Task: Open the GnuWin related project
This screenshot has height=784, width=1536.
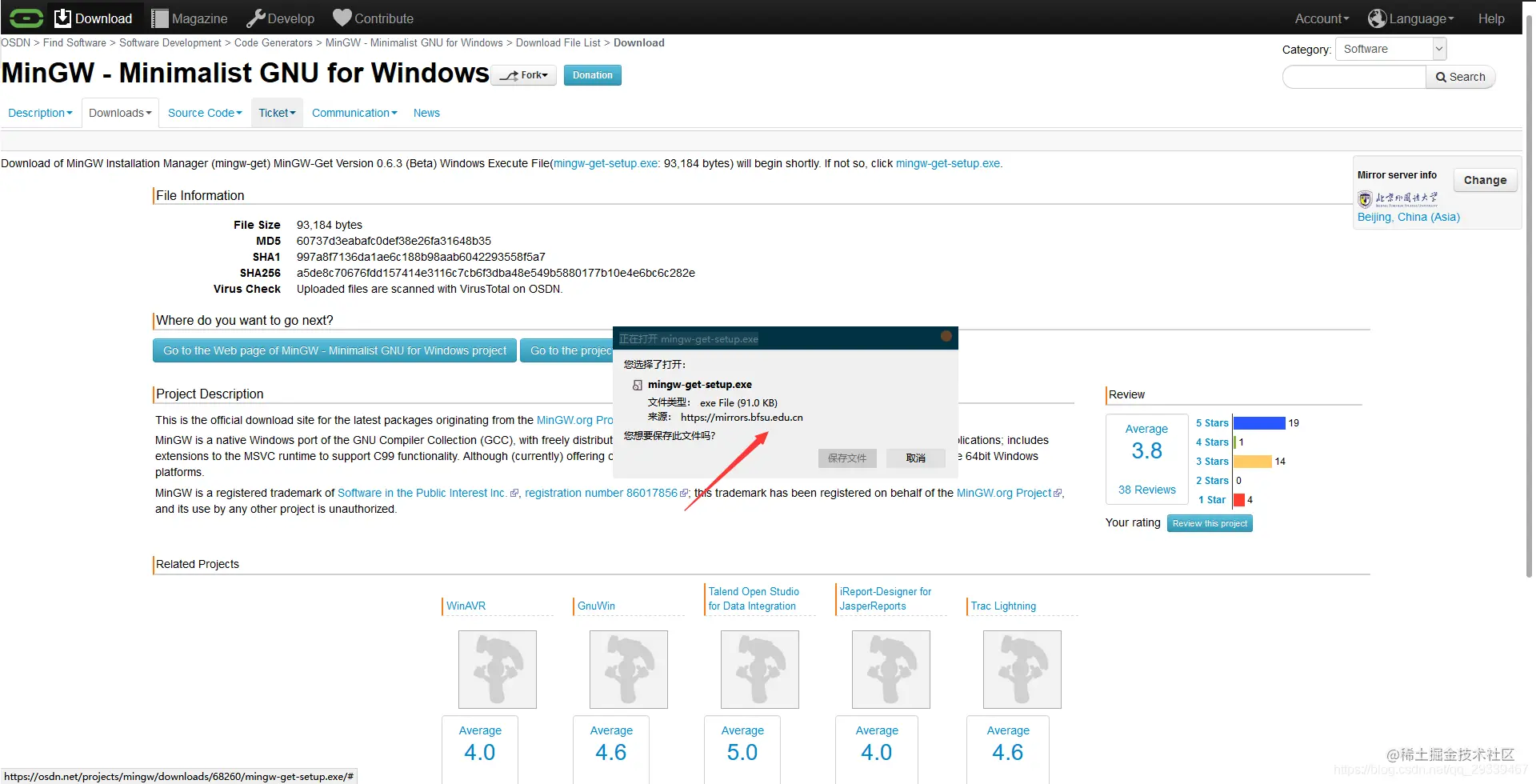Action: [x=596, y=606]
